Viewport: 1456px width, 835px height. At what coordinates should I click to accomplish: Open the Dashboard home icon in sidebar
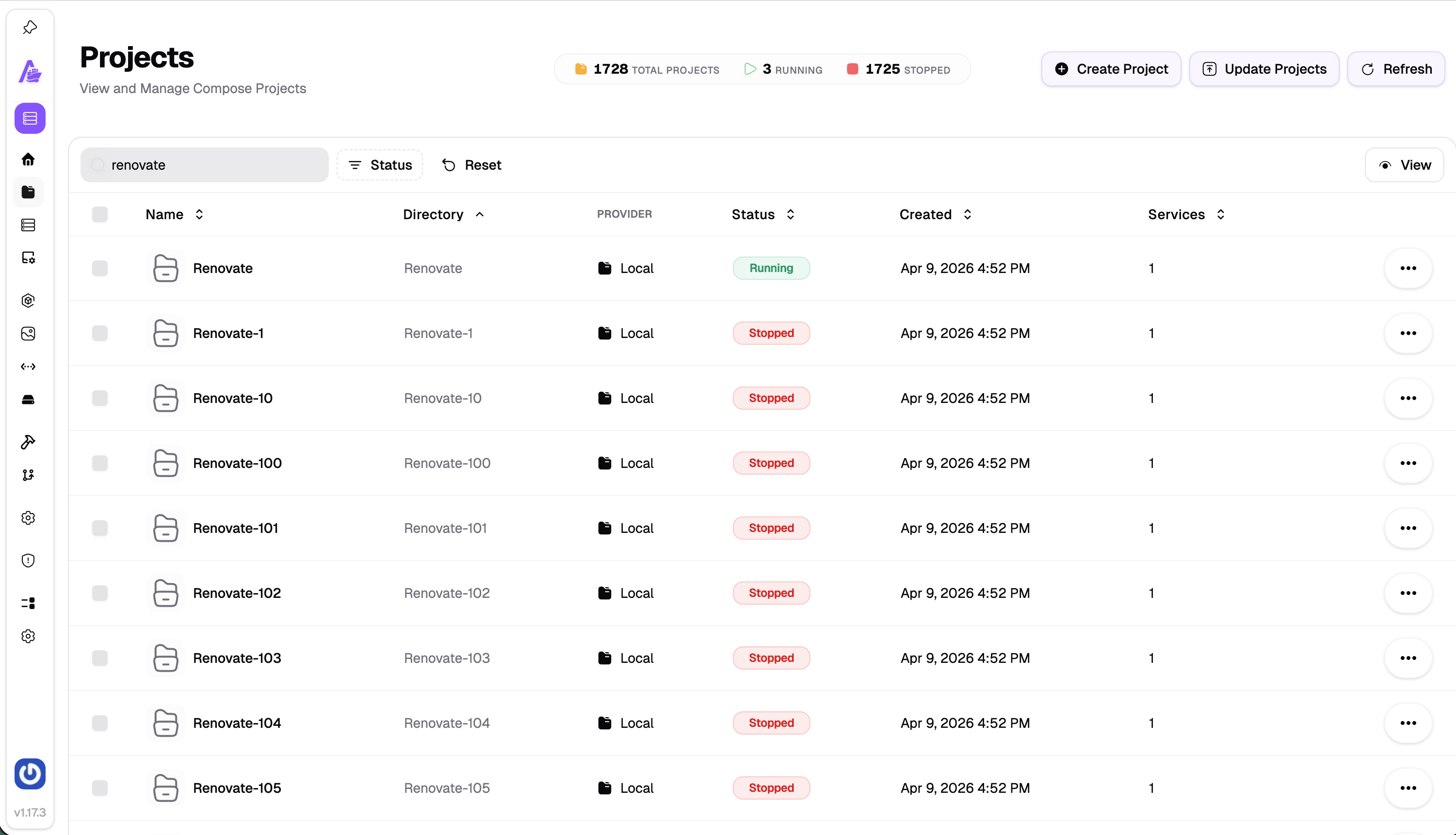pyautogui.click(x=29, y=159)
